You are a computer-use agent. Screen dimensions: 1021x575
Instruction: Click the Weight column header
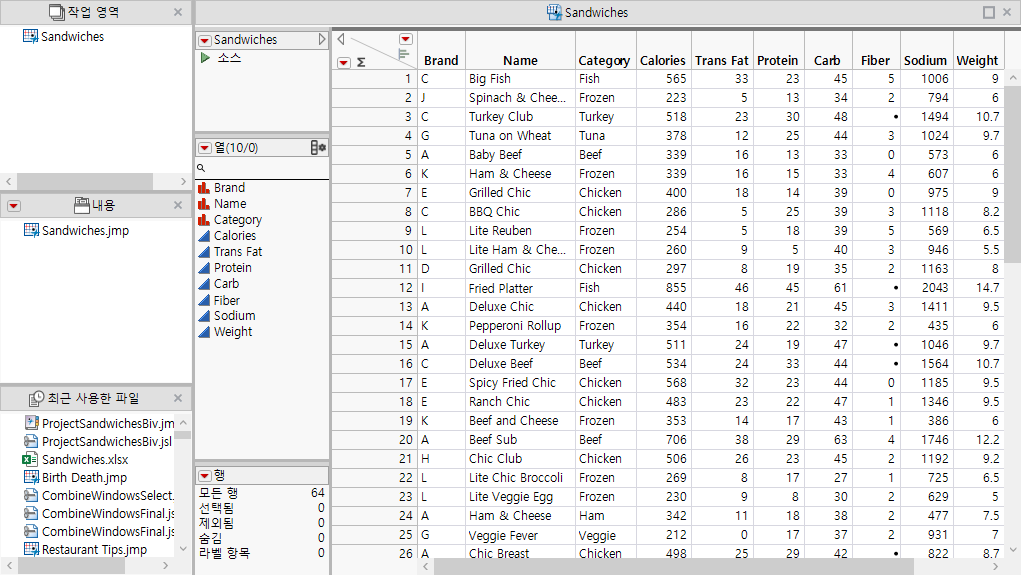pyautogui.click(x=977, y=61)
